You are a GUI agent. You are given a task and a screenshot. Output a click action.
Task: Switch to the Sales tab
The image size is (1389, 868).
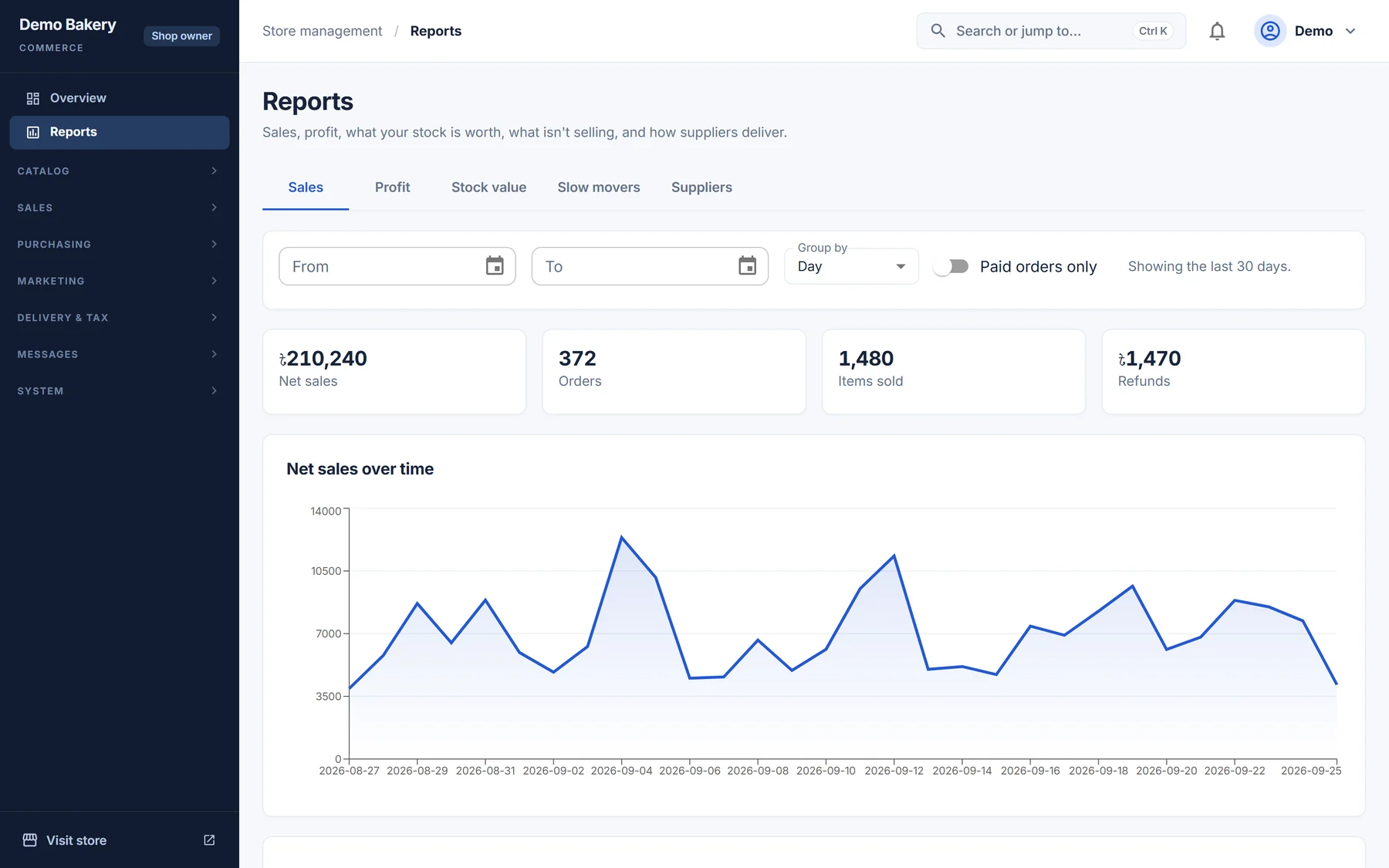(x=306, y=187)
